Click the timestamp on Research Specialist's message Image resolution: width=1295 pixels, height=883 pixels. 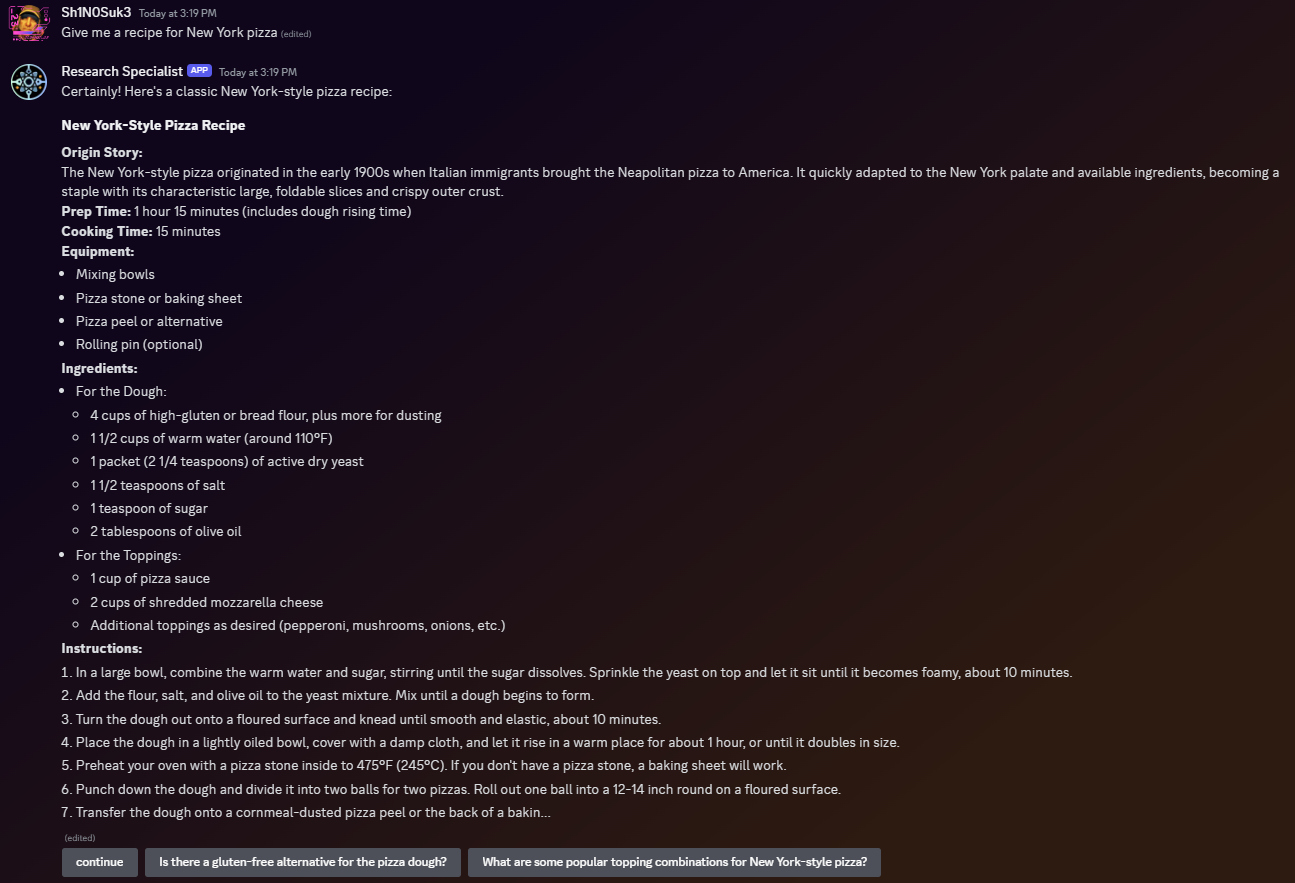pyautogui.click(x=258, y=72)
